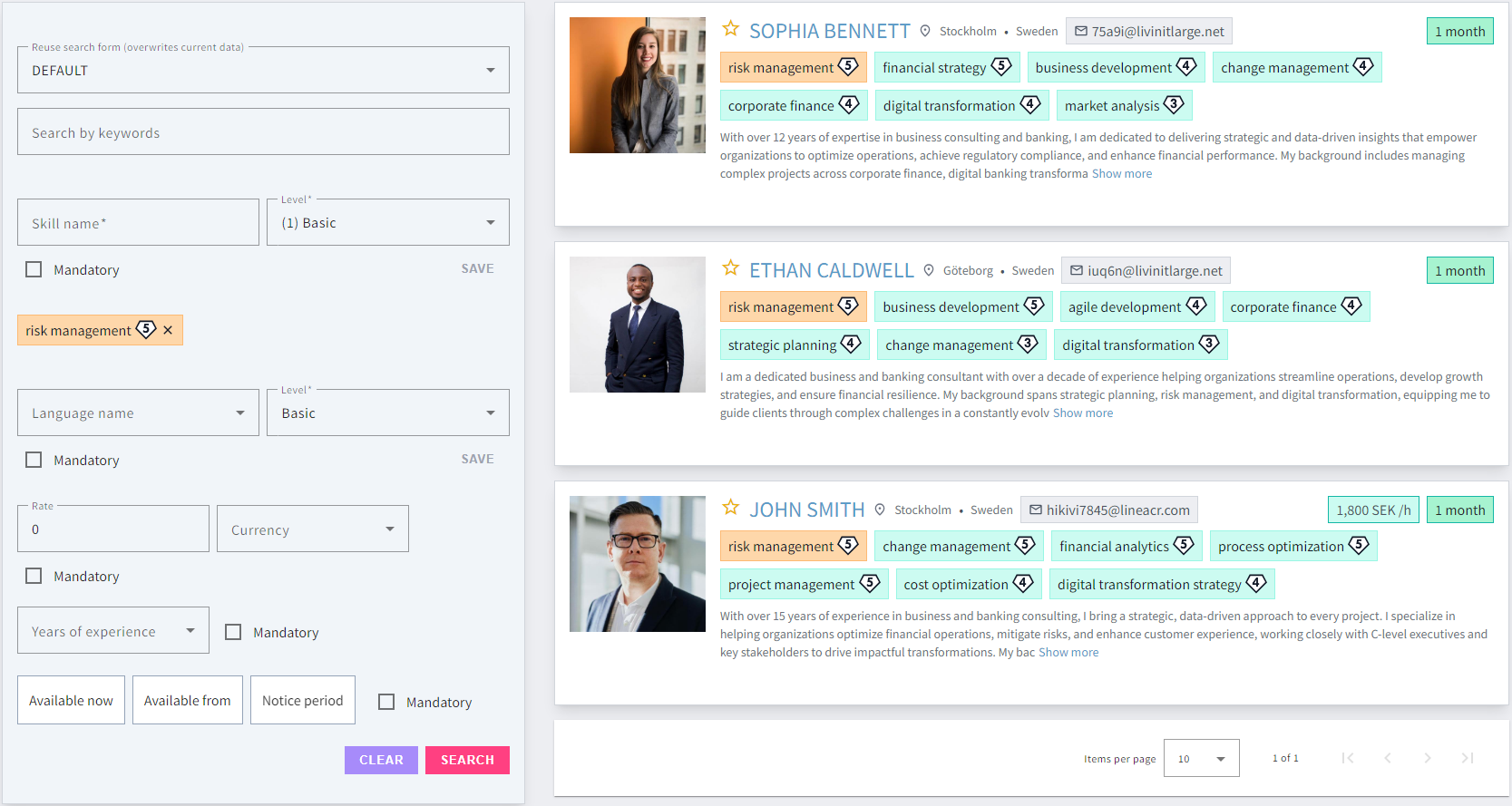Select the Available now option
Image resolution: width=1512 pixels, height=806 pixels.
coord(71,700)
